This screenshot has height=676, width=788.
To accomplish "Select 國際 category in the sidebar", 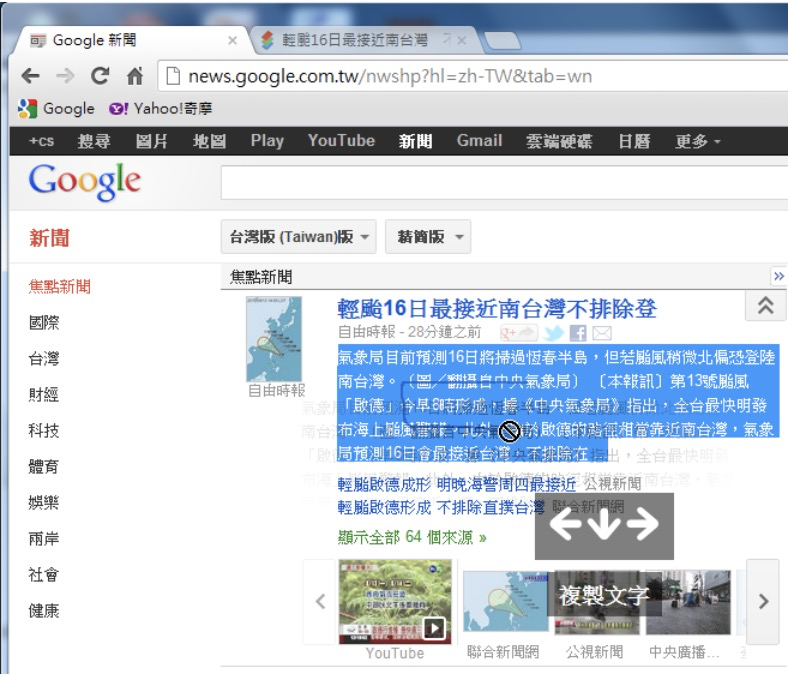I will click(44, 323).
